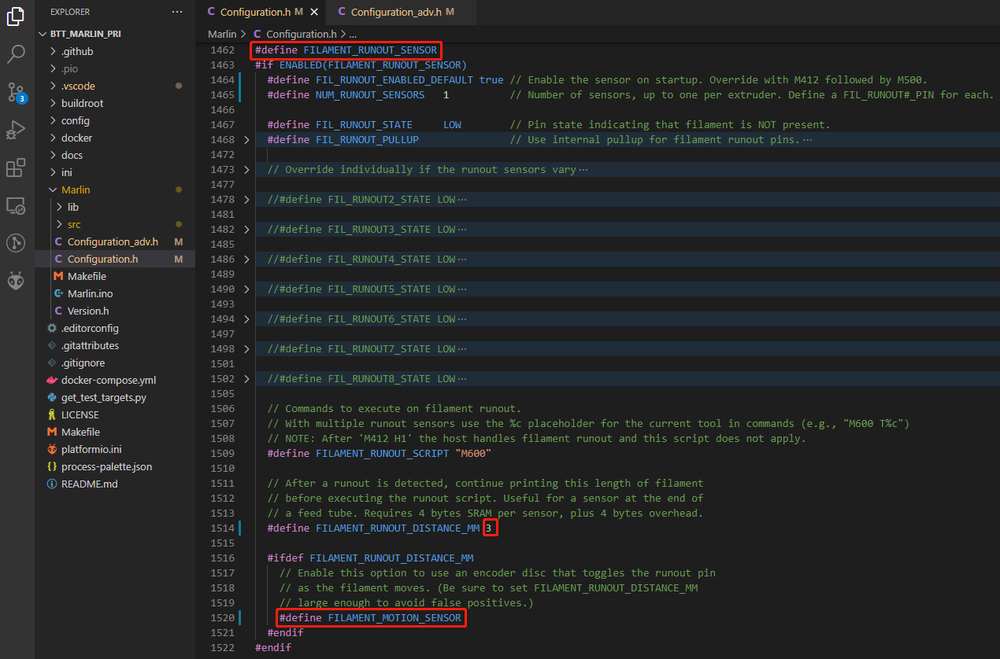Open the Explorer view in activity bar
The image size is (1000, 659).
point(16,17)
